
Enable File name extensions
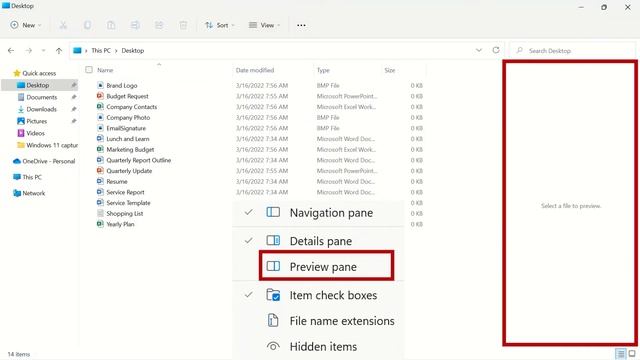pos(318,321)
